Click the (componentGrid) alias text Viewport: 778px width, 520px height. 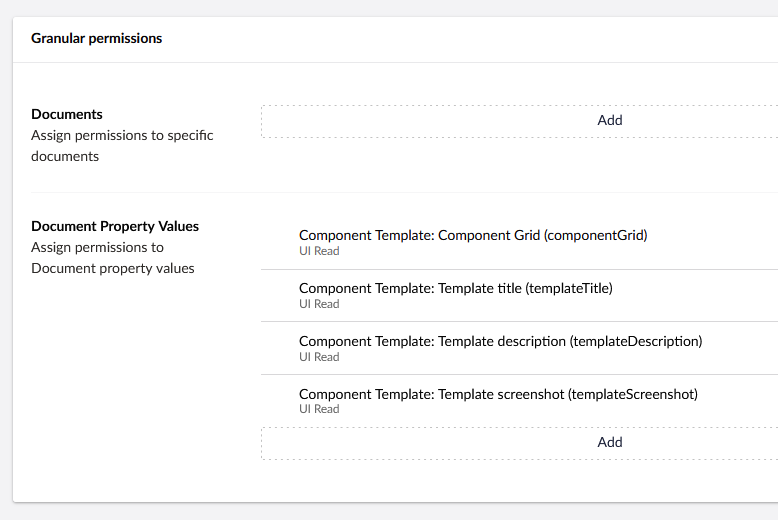click(596, 236)
